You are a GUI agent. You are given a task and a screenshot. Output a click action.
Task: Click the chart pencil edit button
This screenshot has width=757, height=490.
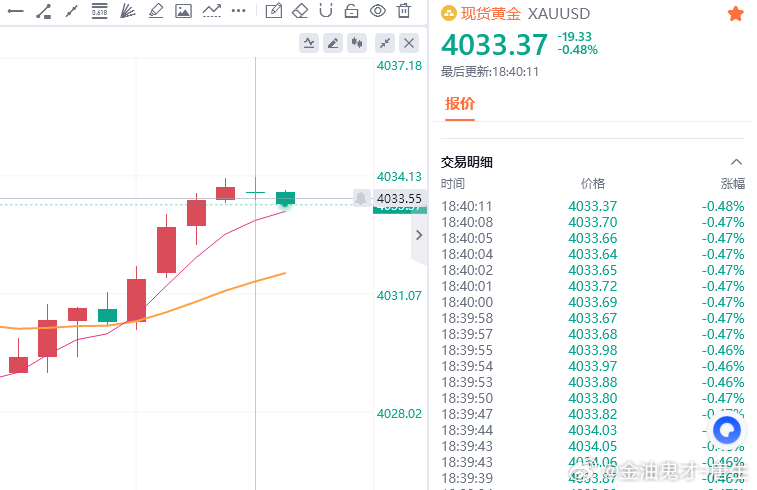pos(333,43)
